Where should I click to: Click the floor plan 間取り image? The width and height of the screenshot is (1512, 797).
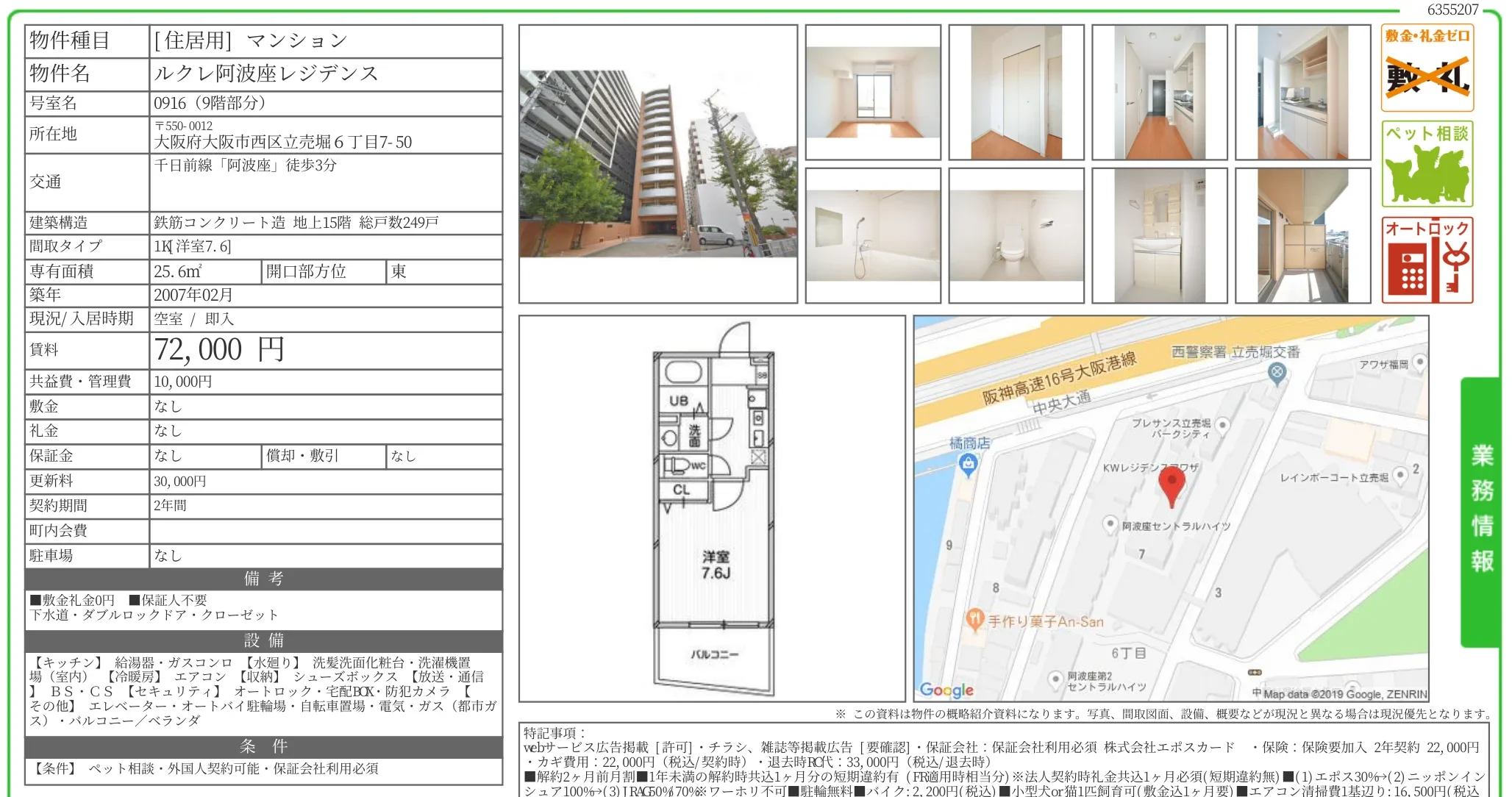[x=711, y=509]
